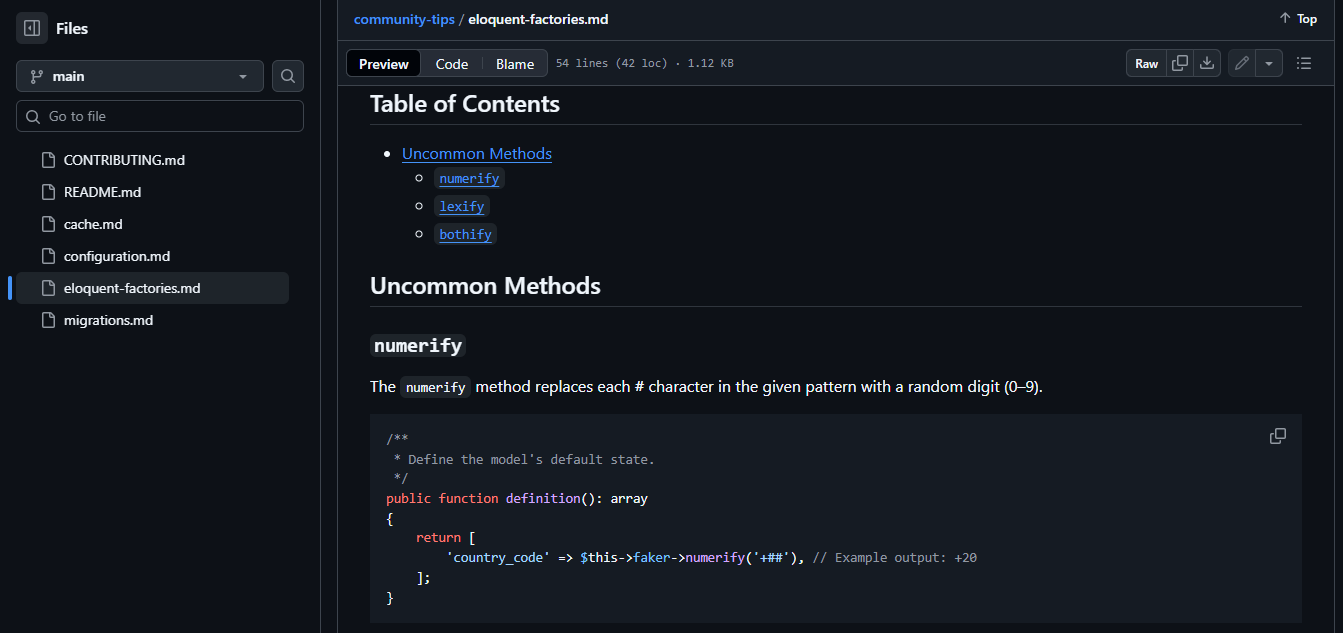1343x633 pixels.
Task: Open the main branch selector dropdown
Action: click(x=140, y=76)
